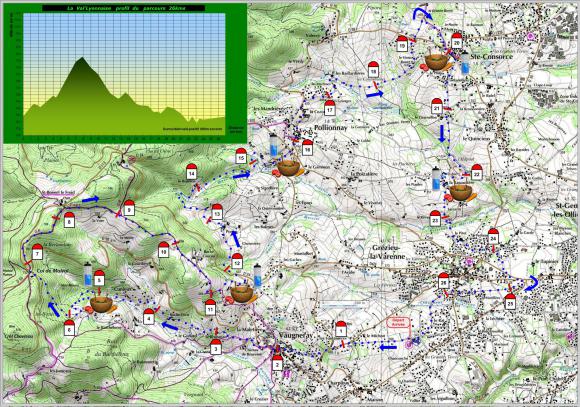Click the Grézieu-la-Varenne town label
This screenshot has width=580, height=407.
(389, 252)
